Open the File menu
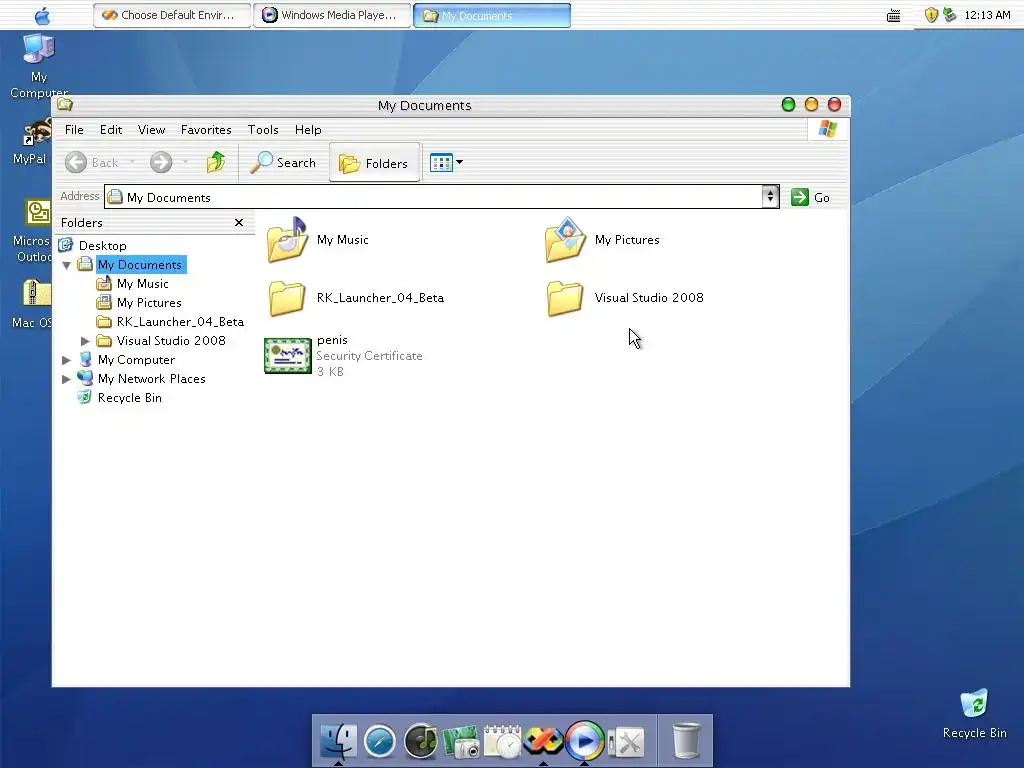Screen dimensions: 1024x768 (x=74, y=129)
